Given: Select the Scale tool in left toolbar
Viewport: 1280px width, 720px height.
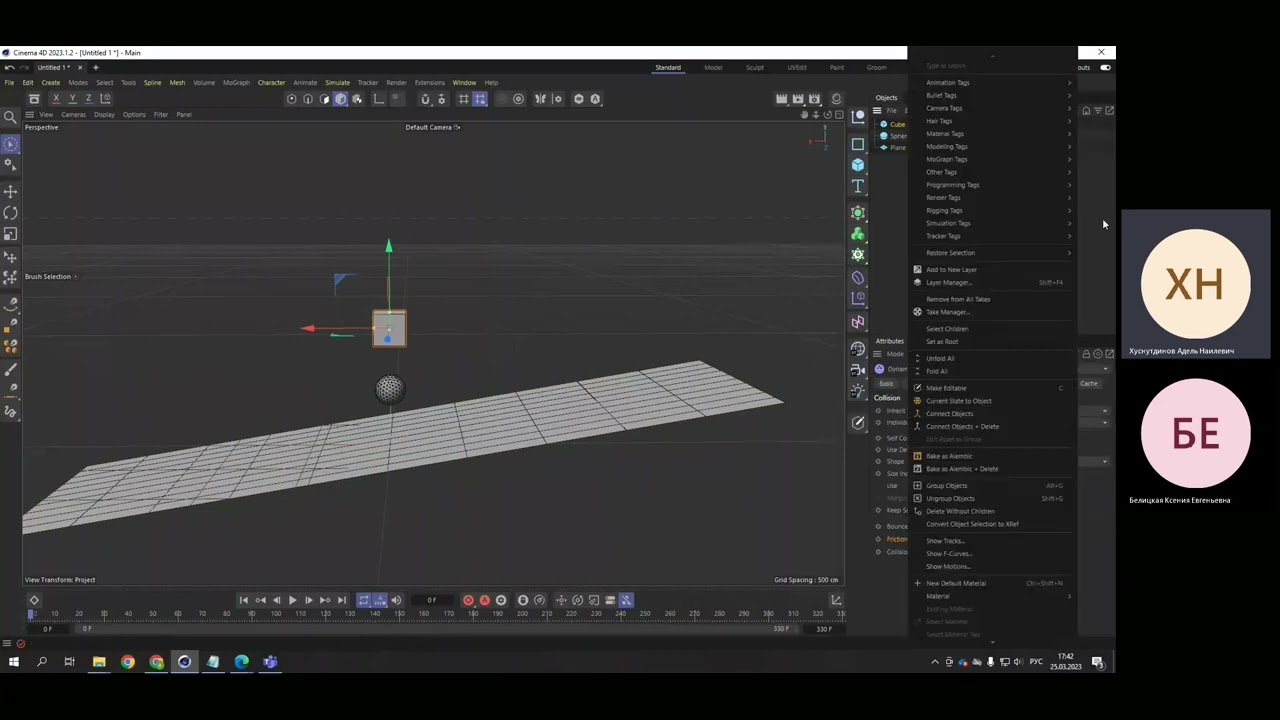Looking at the screenshot, I should click(10, 233).
